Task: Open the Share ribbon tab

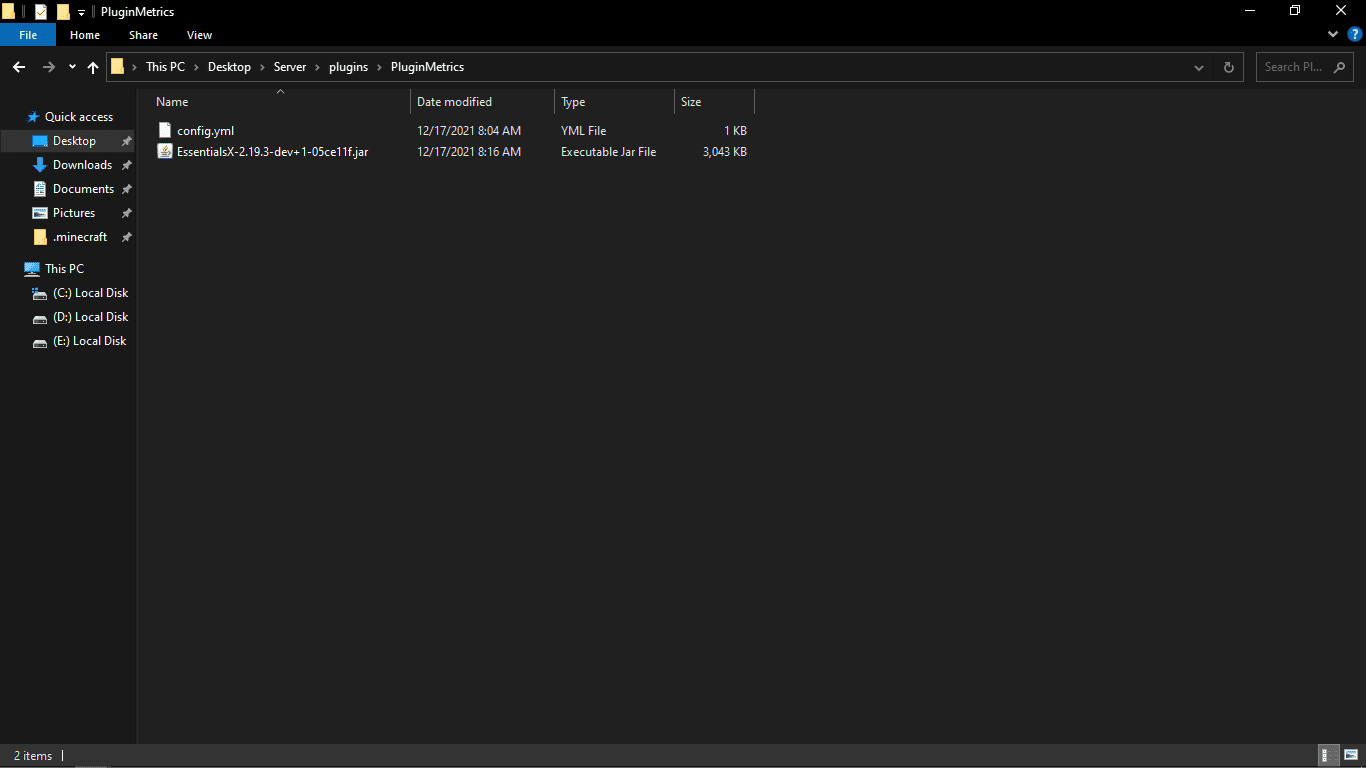Action: point(143,35)
